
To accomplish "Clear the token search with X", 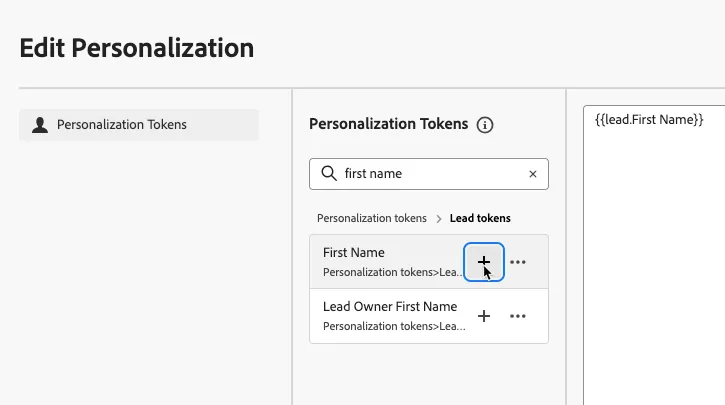I will click(533, 174).
